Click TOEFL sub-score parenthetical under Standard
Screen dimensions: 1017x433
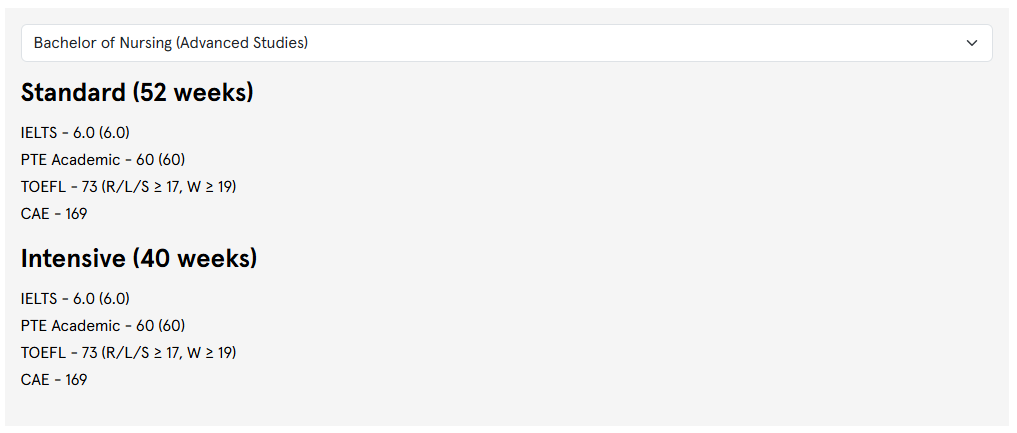[169, 187]
